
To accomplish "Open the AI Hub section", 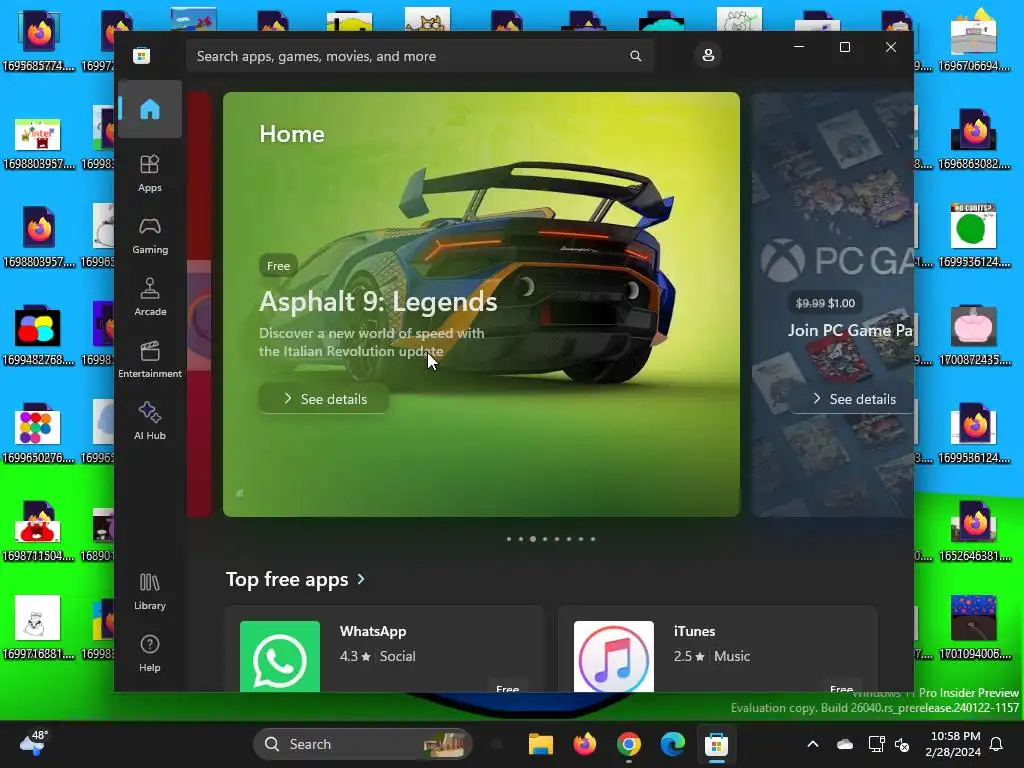I will click(150, 421).
